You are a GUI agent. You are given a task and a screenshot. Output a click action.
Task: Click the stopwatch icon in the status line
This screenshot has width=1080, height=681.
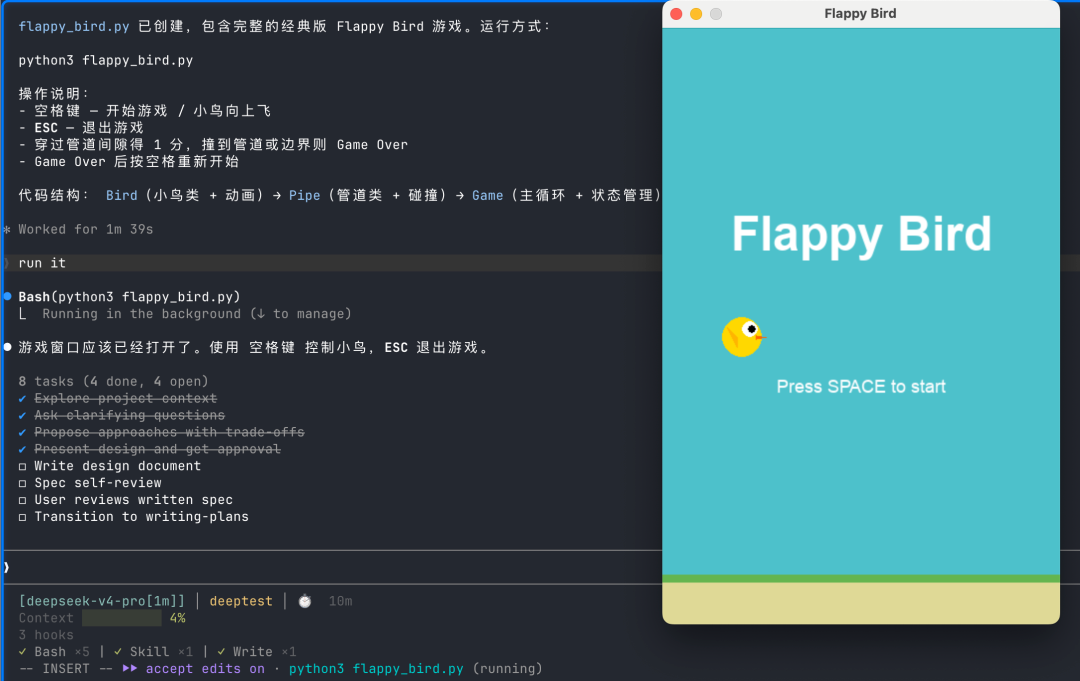[305, 601]
